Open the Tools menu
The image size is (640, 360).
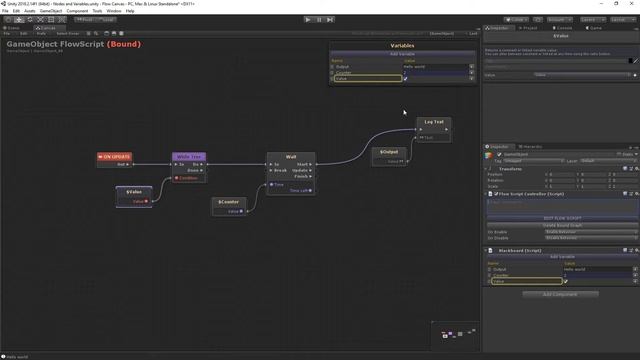[97, 11]
